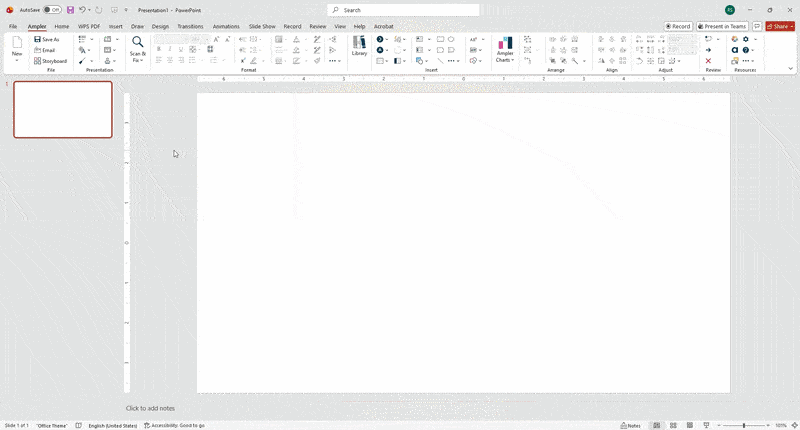Click the purple Save icon in title bar
The width and height of the screenshot is (800, 430).
(70, 10)
